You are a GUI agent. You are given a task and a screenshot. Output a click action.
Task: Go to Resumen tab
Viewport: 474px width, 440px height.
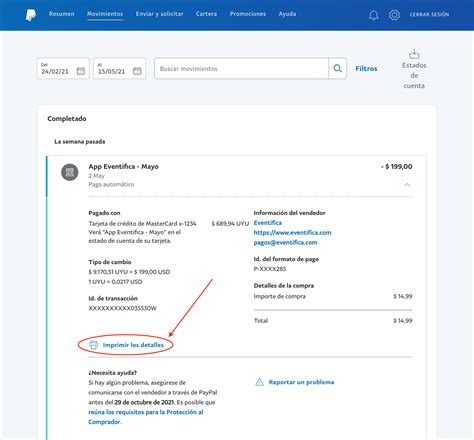click(x=62, y=14)
